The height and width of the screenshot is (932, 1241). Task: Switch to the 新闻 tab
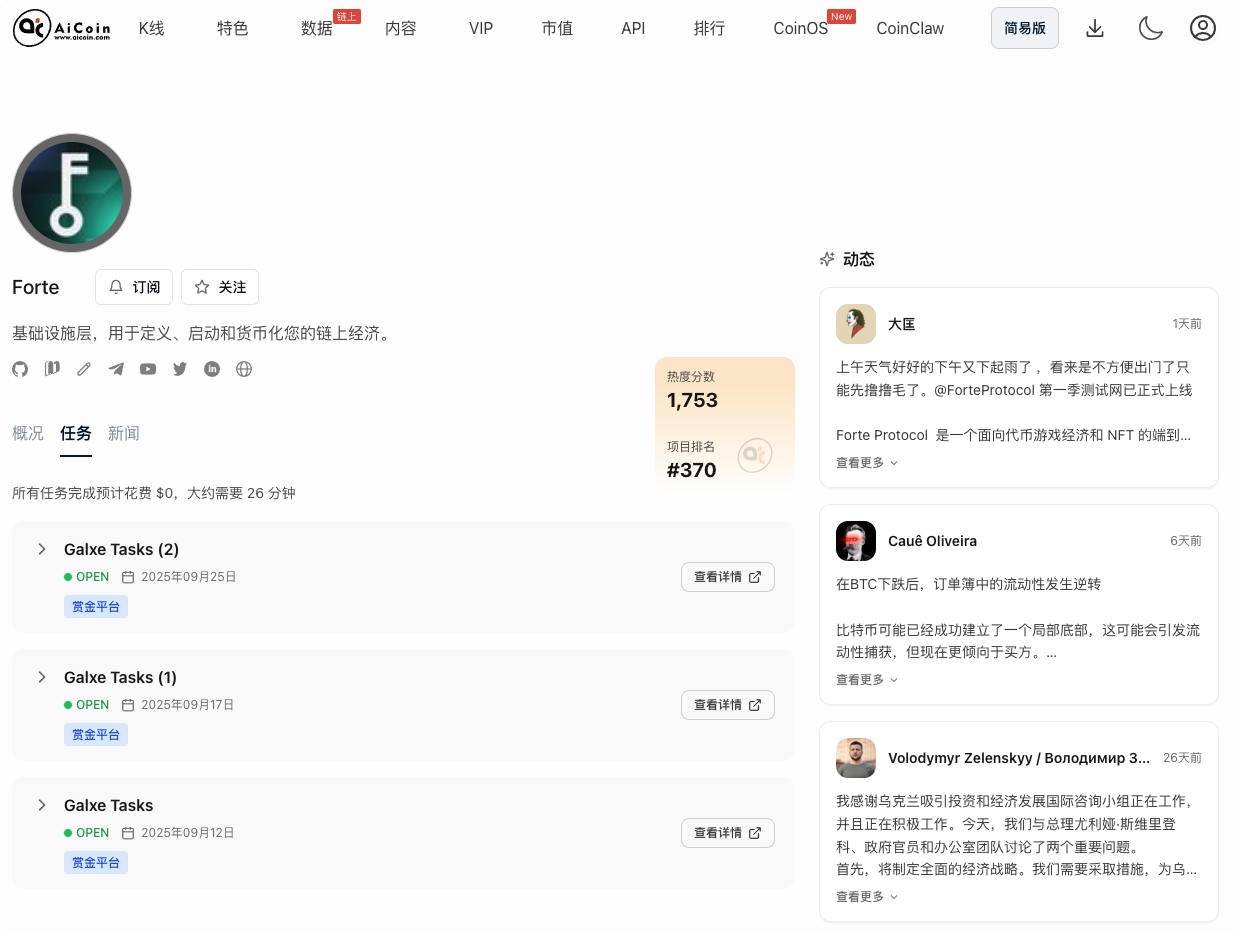[124, 433]
